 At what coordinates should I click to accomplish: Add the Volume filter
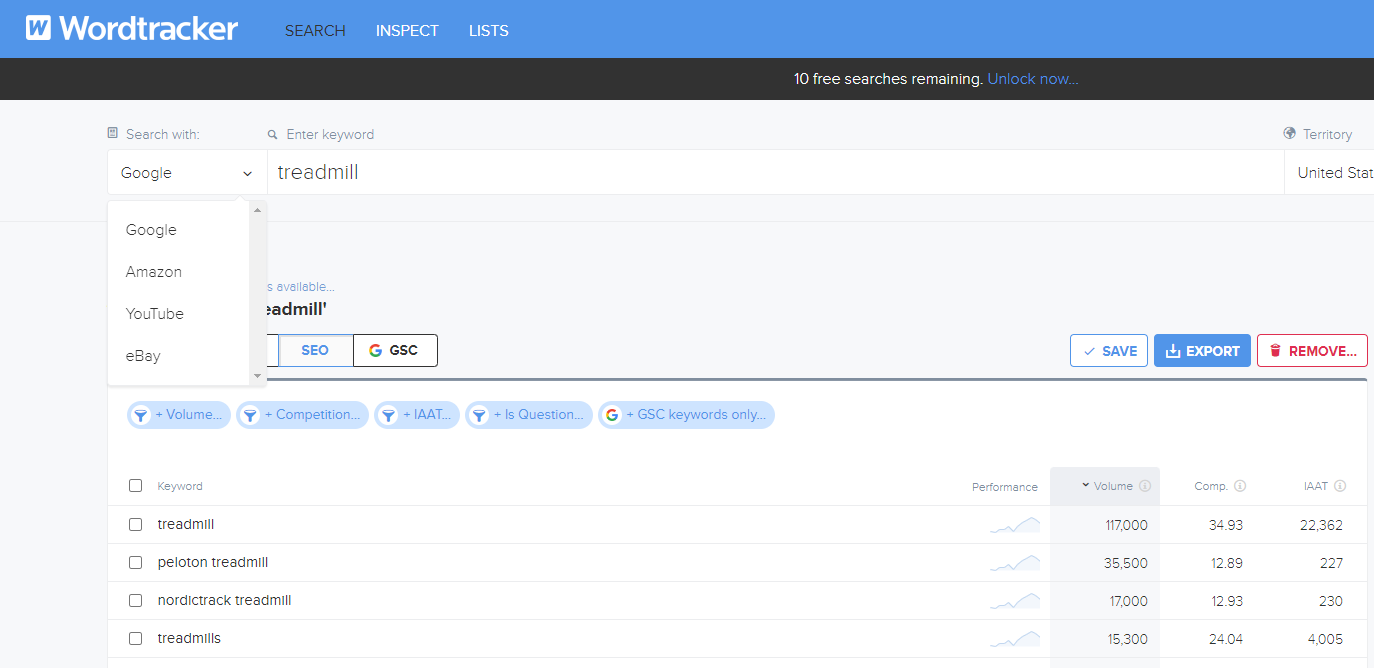[x=179, y=415]
